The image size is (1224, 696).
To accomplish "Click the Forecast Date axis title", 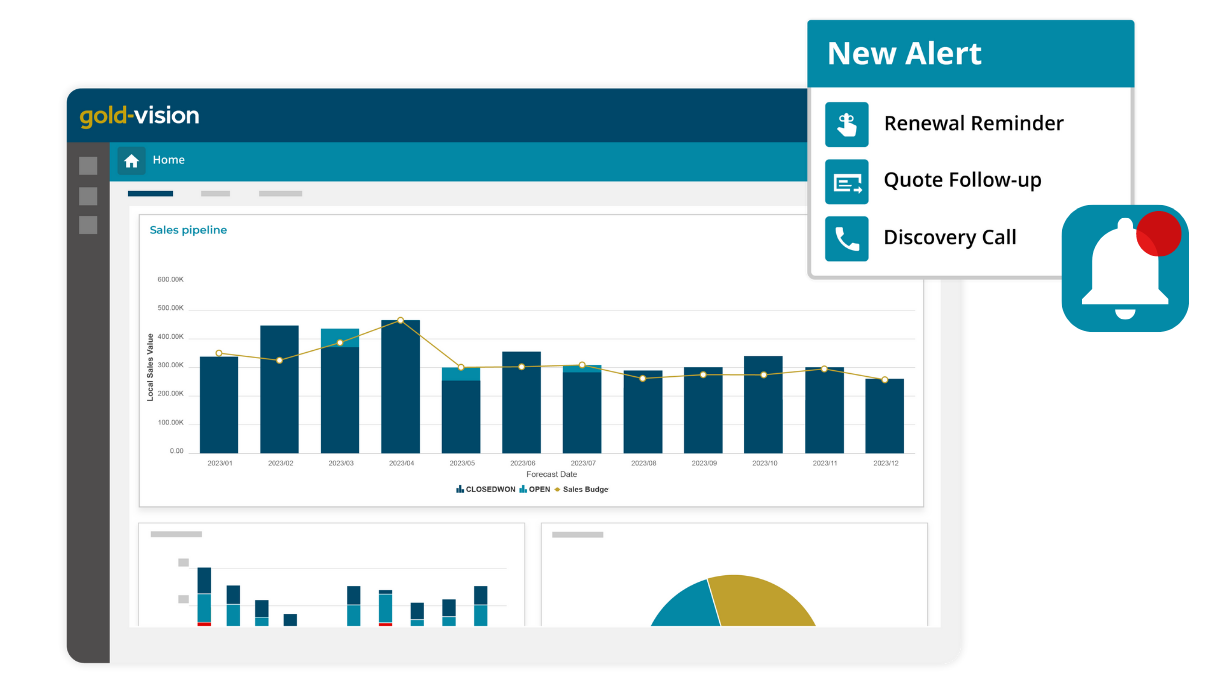I will 552,474.
